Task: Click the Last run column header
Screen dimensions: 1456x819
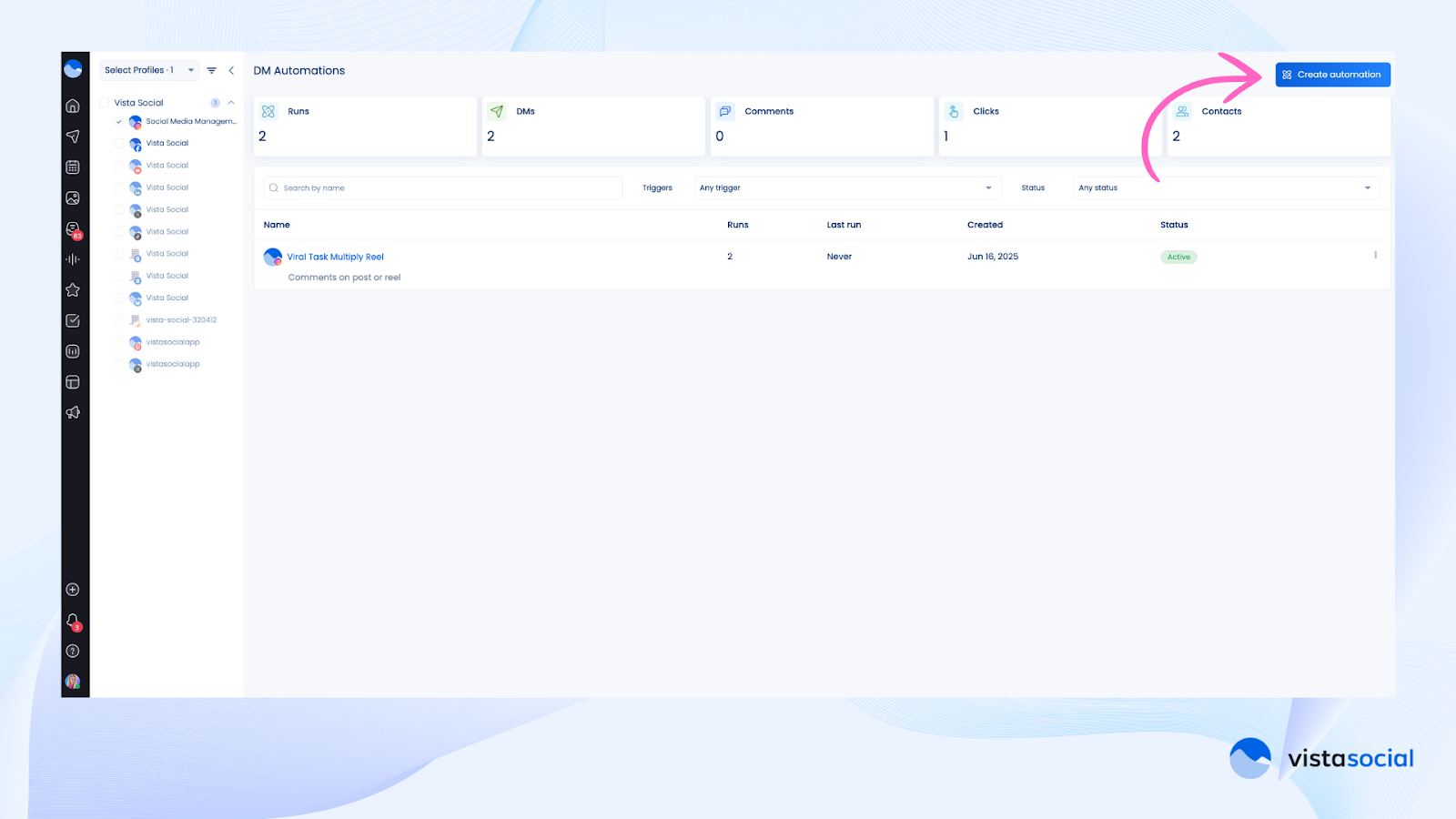Action: coord(844,225)
